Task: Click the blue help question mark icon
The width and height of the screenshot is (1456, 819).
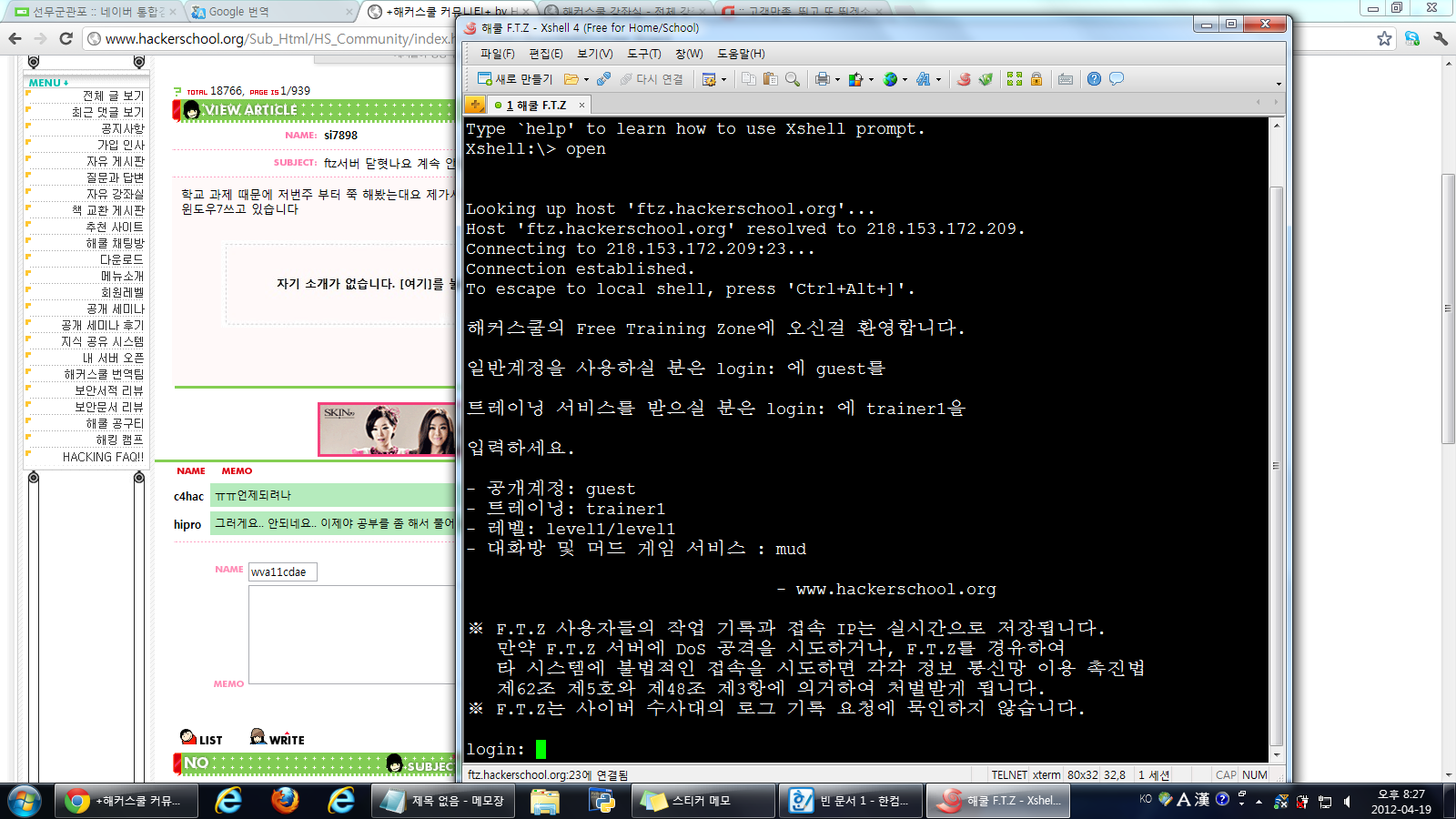Action: coord(1094,79)
